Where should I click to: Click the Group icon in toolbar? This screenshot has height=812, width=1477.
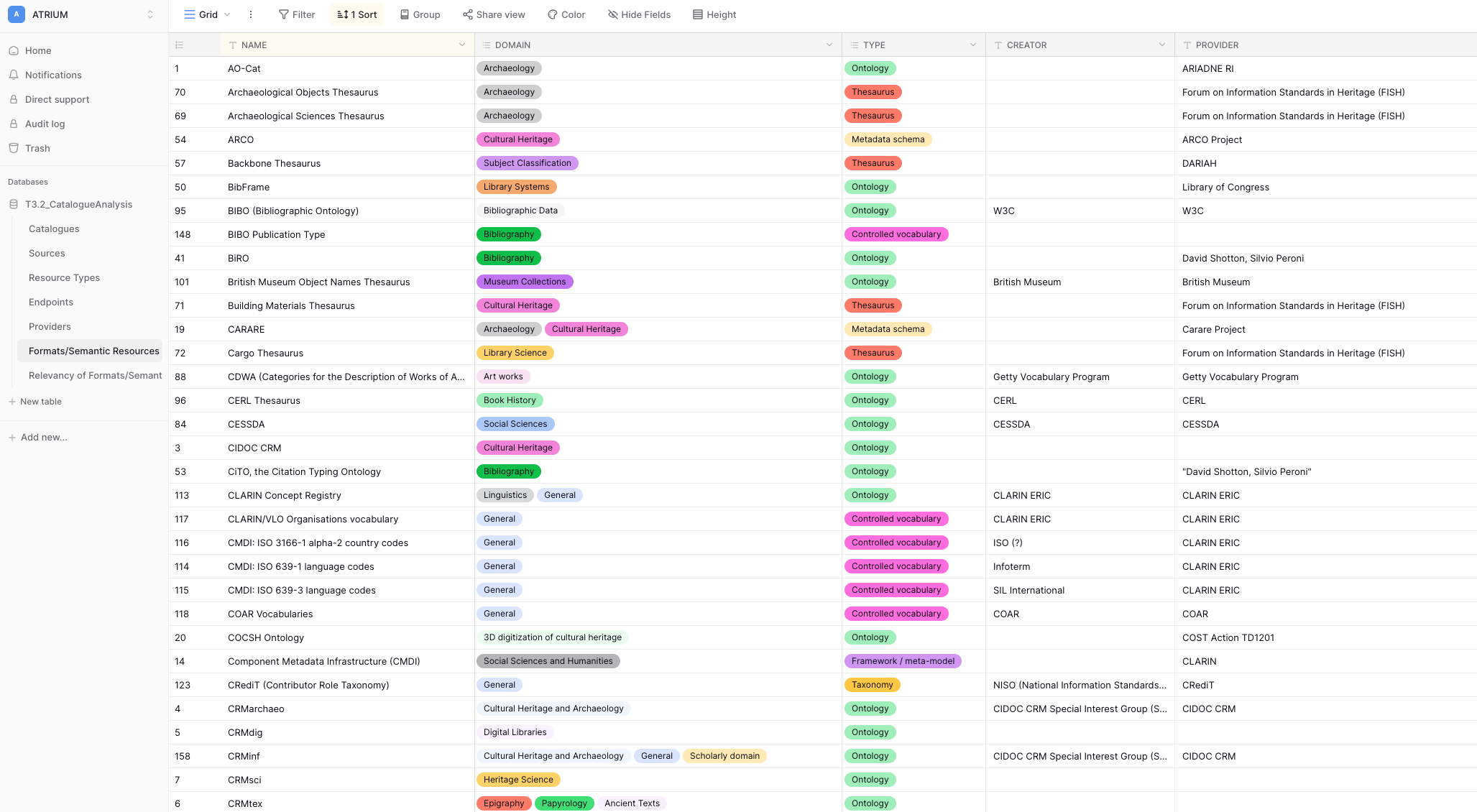pos(405,14)
